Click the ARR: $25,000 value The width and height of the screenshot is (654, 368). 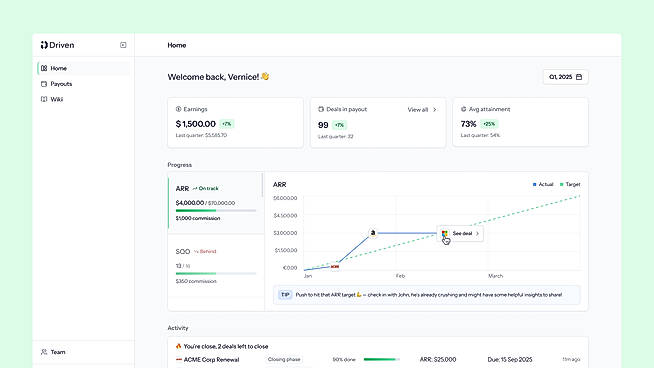coord(438,359)
